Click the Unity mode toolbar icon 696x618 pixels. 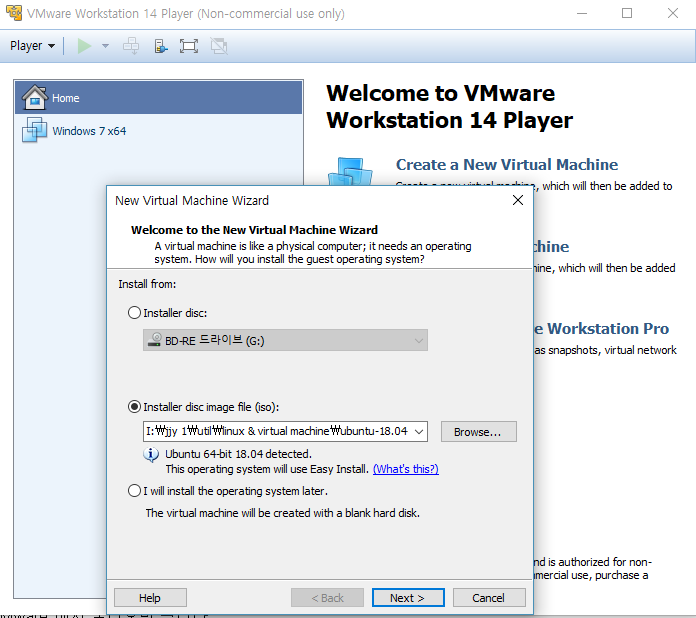coord(219,46)
